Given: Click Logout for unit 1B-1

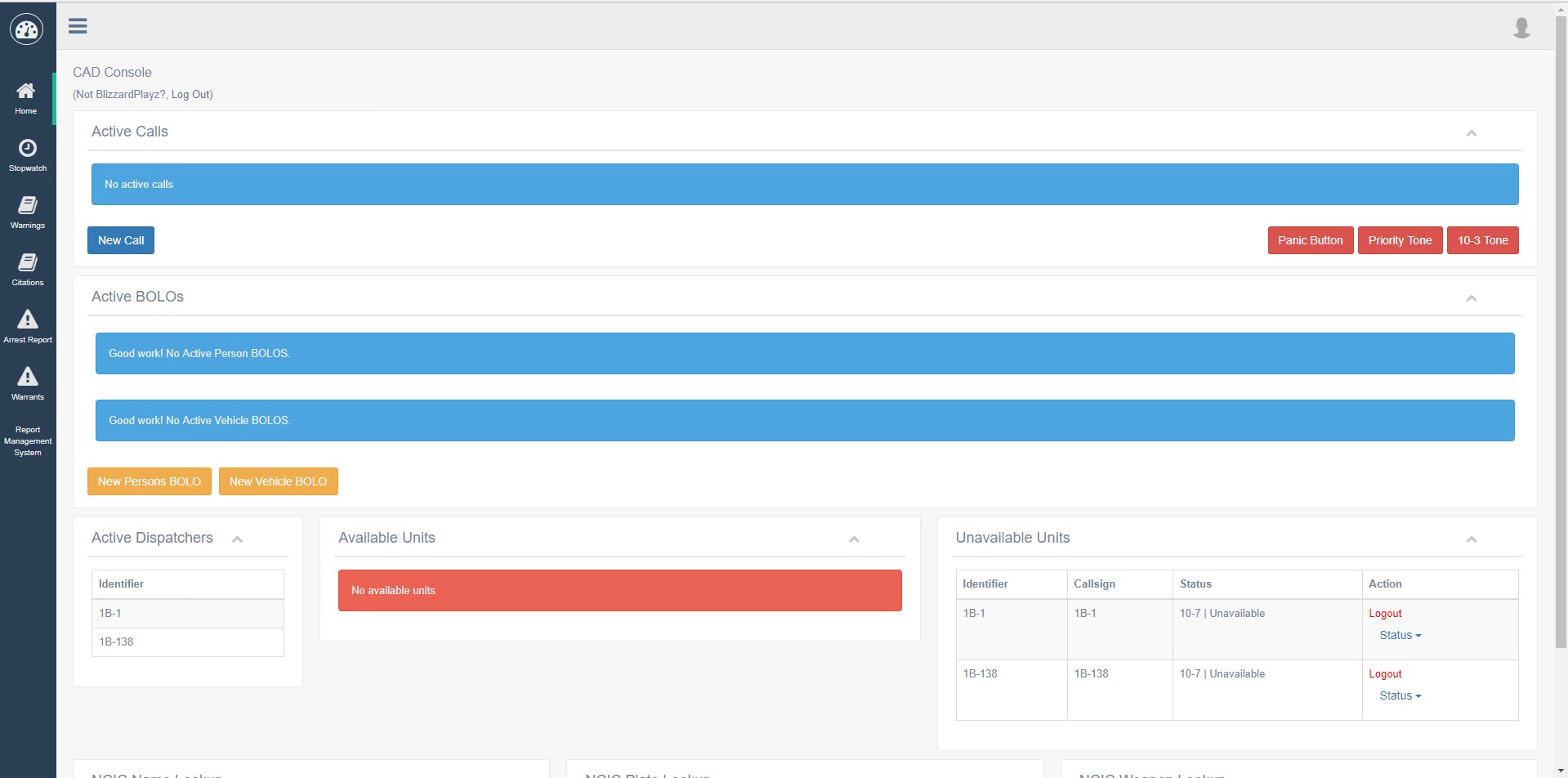Looking at the screenshot, I should click(x=1385, y=614).
